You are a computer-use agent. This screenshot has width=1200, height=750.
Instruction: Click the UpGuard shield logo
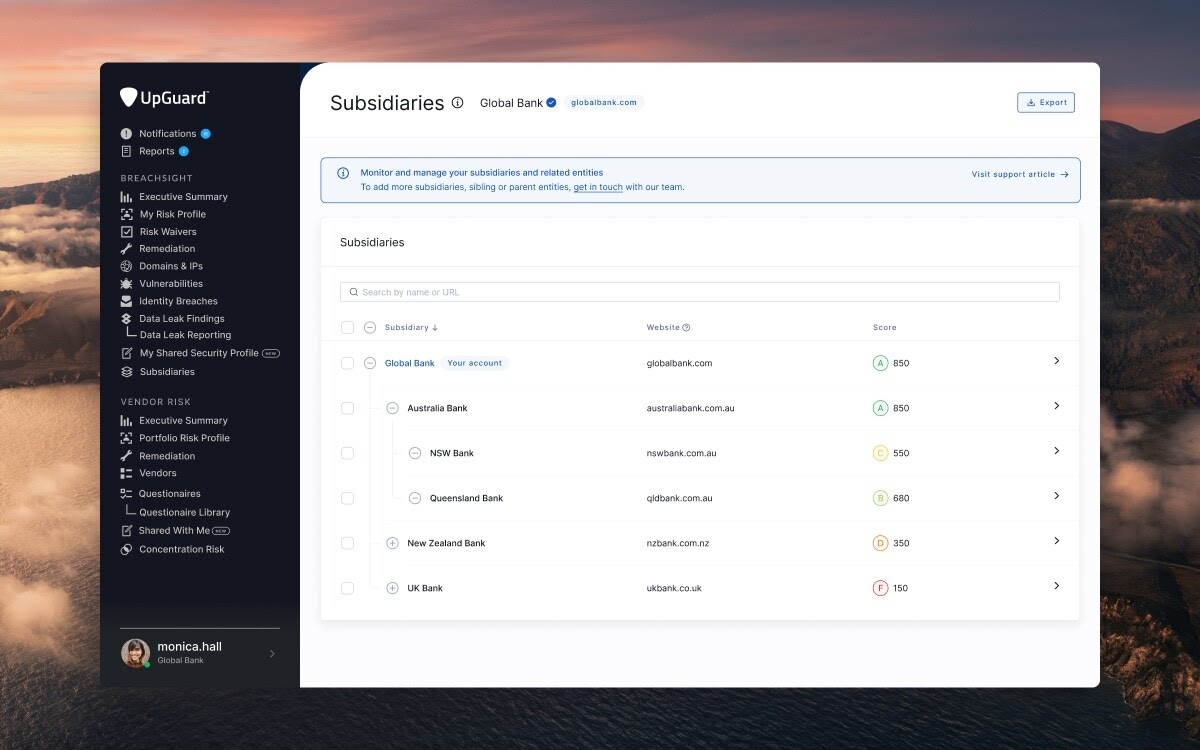pos(128,97)
